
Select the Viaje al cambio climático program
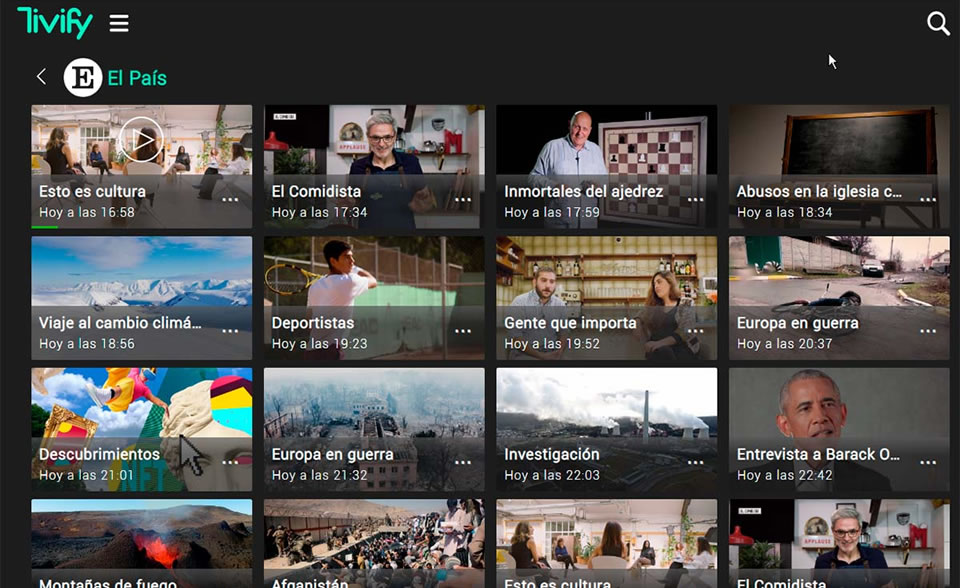(141, 290)
